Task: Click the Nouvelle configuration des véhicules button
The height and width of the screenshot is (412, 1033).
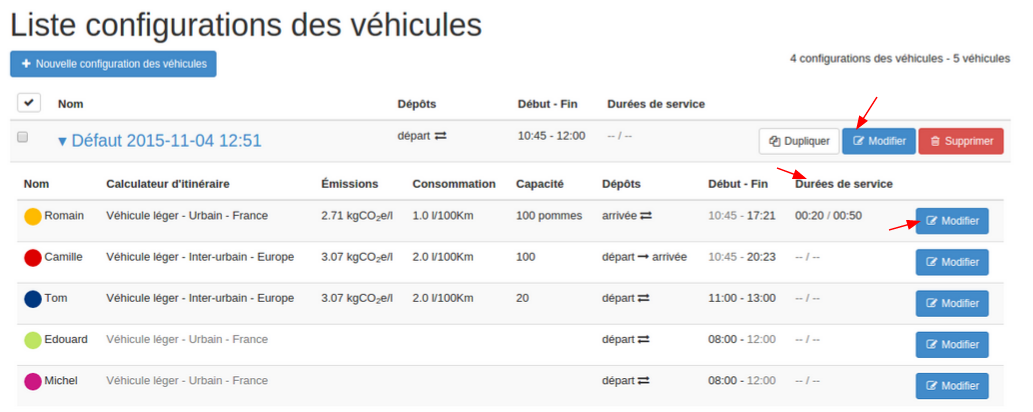Action: coord(113,64)
